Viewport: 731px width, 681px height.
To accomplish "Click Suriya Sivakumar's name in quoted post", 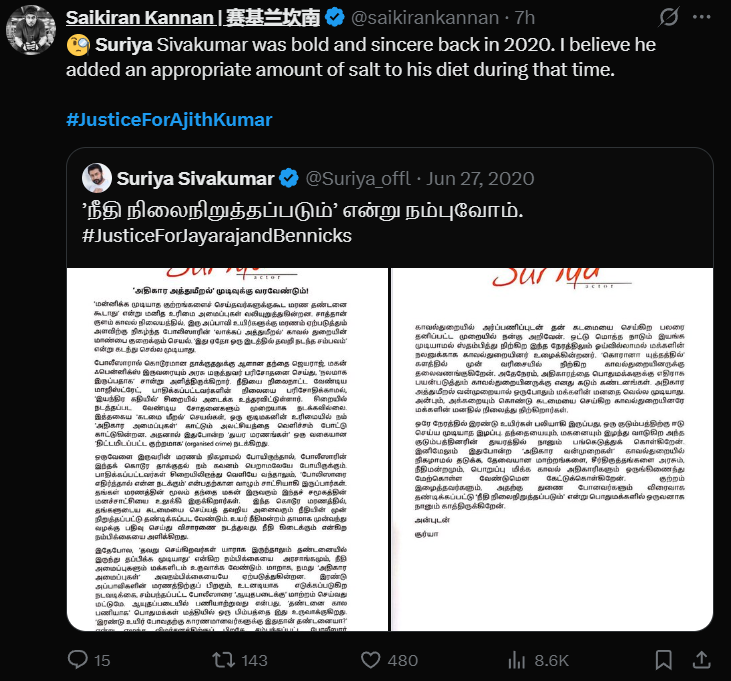I will pyautogui.click(x=195, y=179).
